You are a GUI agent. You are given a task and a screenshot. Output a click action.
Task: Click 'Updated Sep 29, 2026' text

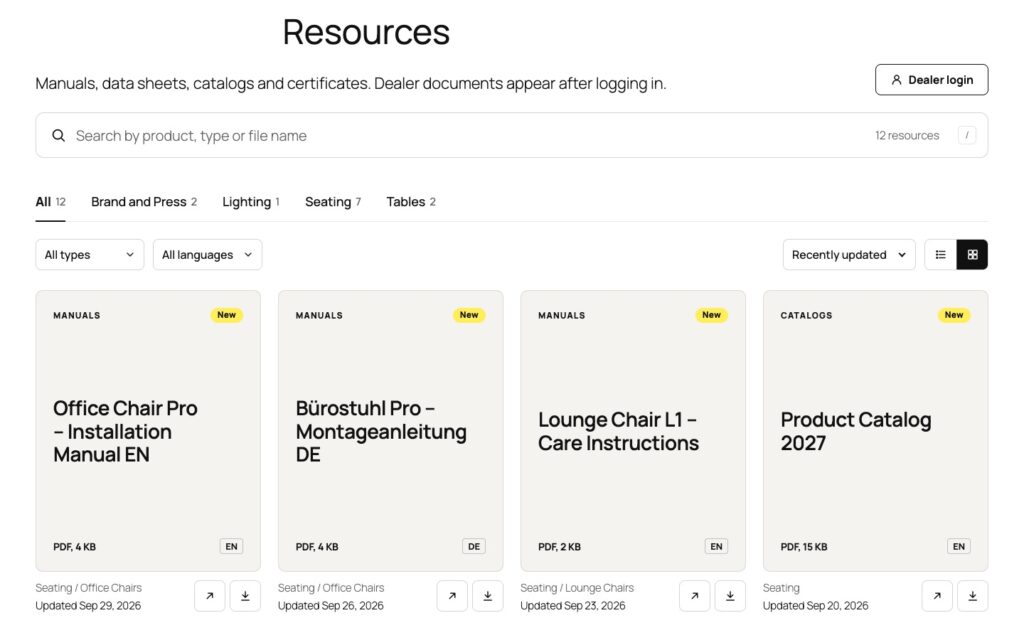click(x=88, y=605)
